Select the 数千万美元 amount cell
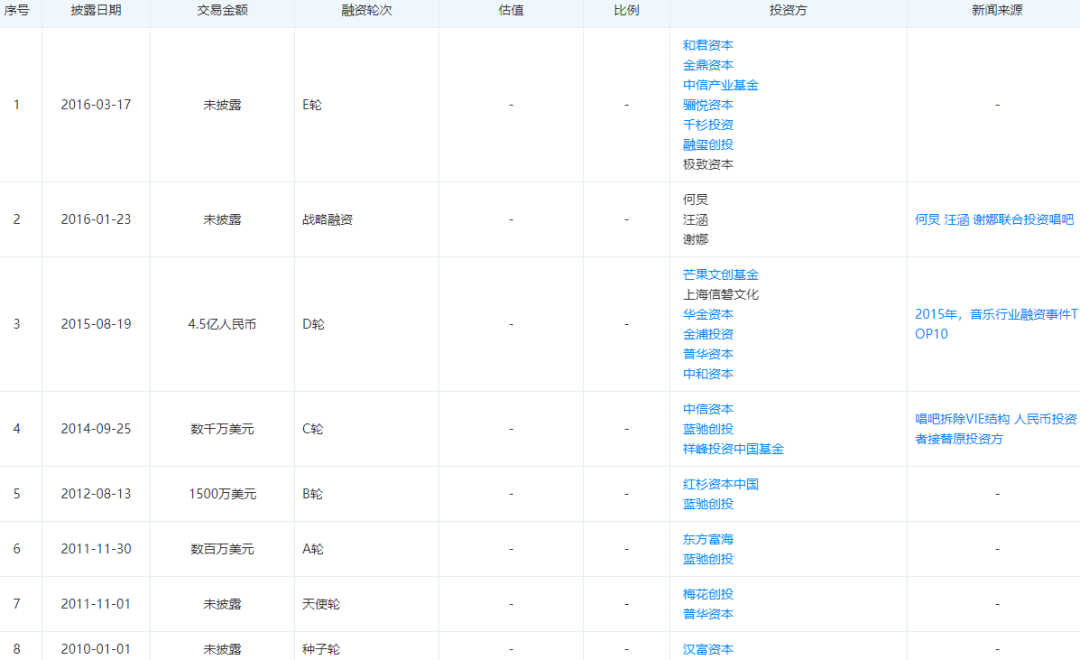Viewport: 1080px width, 660px height. [x=222, y=429]
